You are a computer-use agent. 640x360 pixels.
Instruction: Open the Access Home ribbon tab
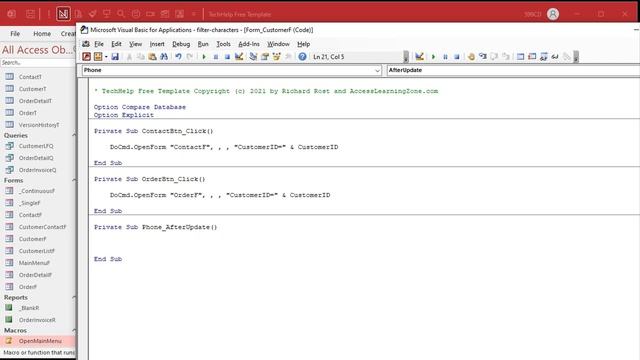pyautogui.click(x=42, y=33)
